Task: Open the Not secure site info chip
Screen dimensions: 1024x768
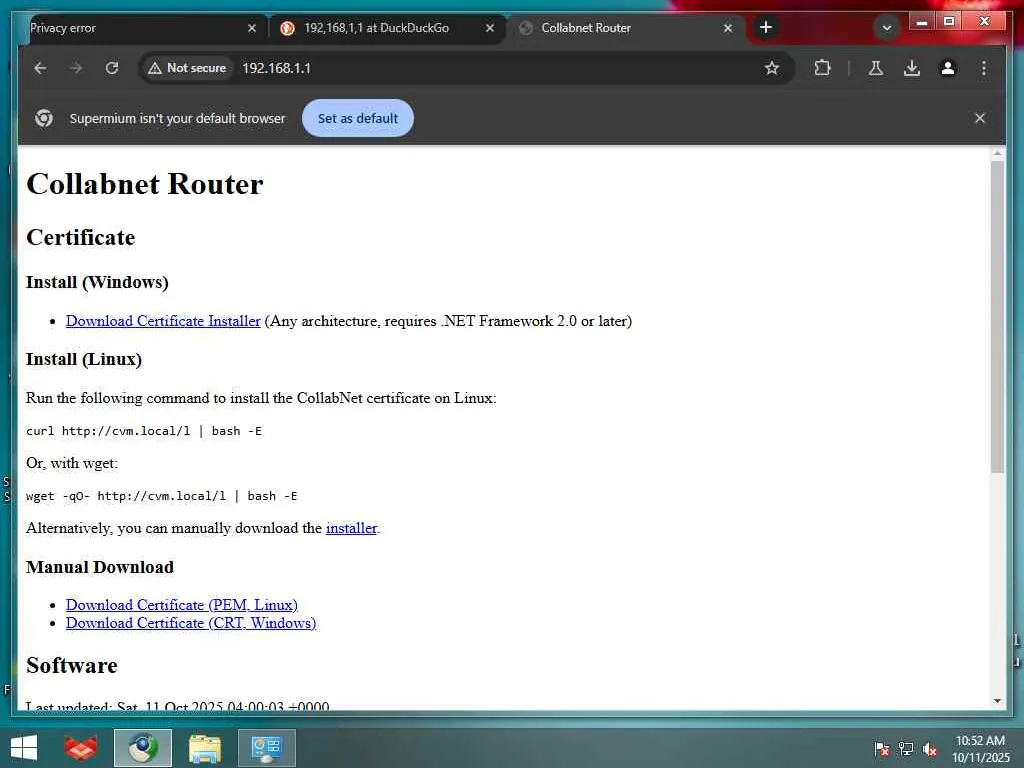Action: click(187, 68)
